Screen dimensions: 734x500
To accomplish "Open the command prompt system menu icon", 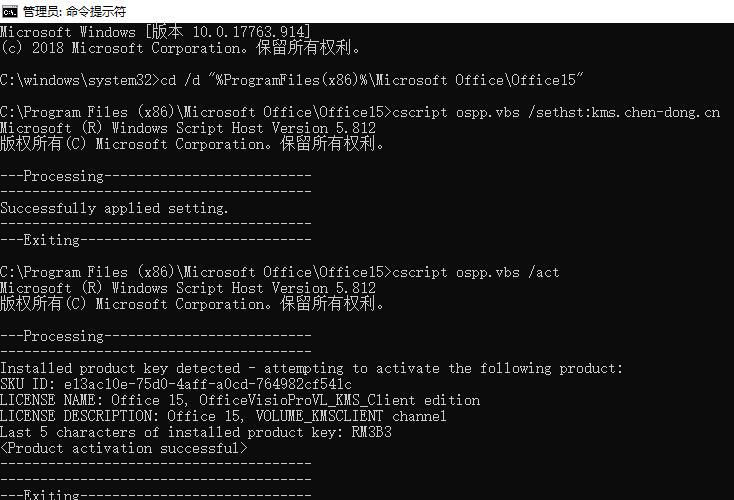I will pyautogui.click(x=9, y=11).
